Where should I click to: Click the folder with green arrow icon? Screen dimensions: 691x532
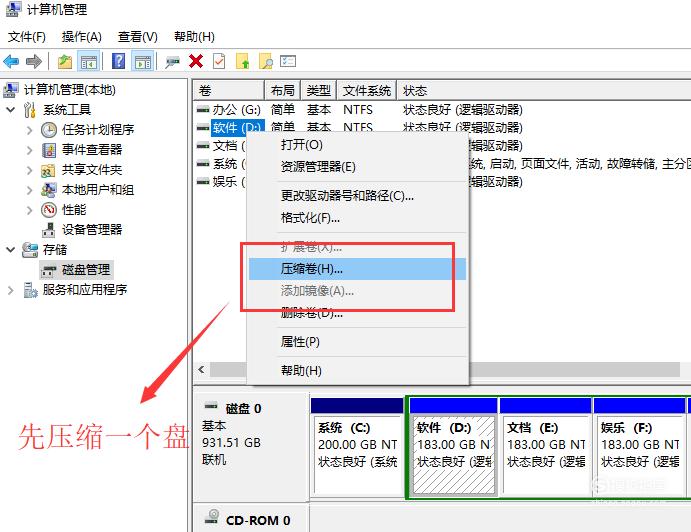[243, 61]
